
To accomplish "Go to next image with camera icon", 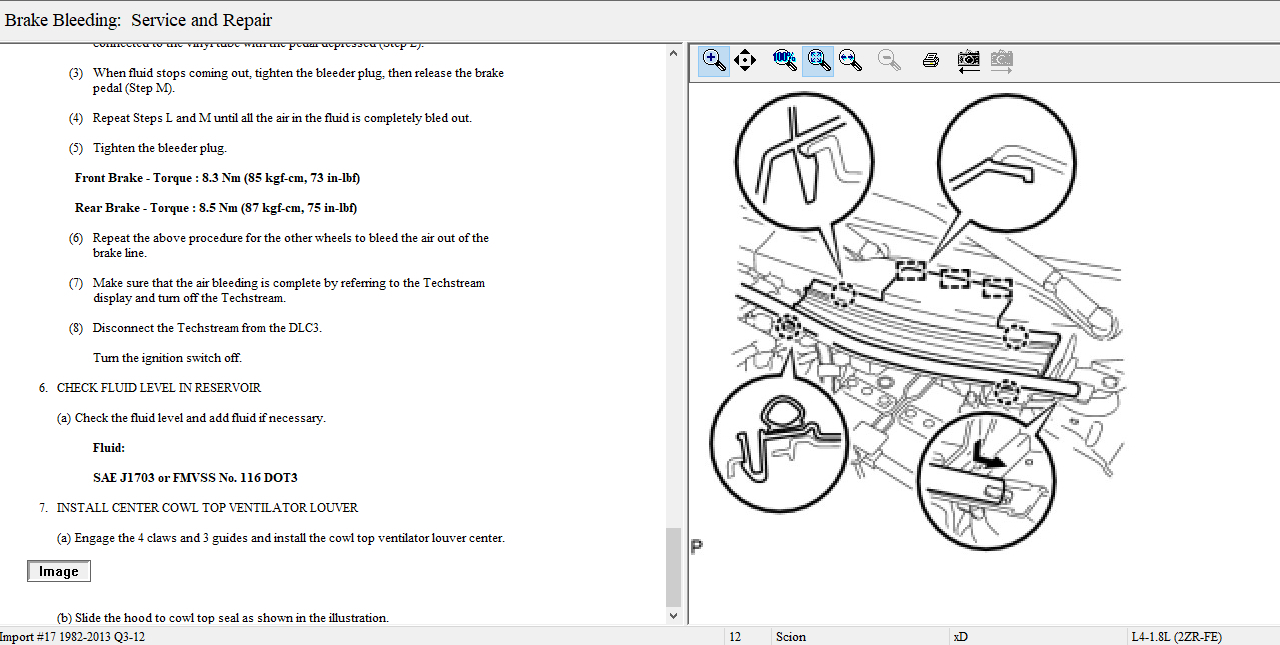I will click(1001, 60).
